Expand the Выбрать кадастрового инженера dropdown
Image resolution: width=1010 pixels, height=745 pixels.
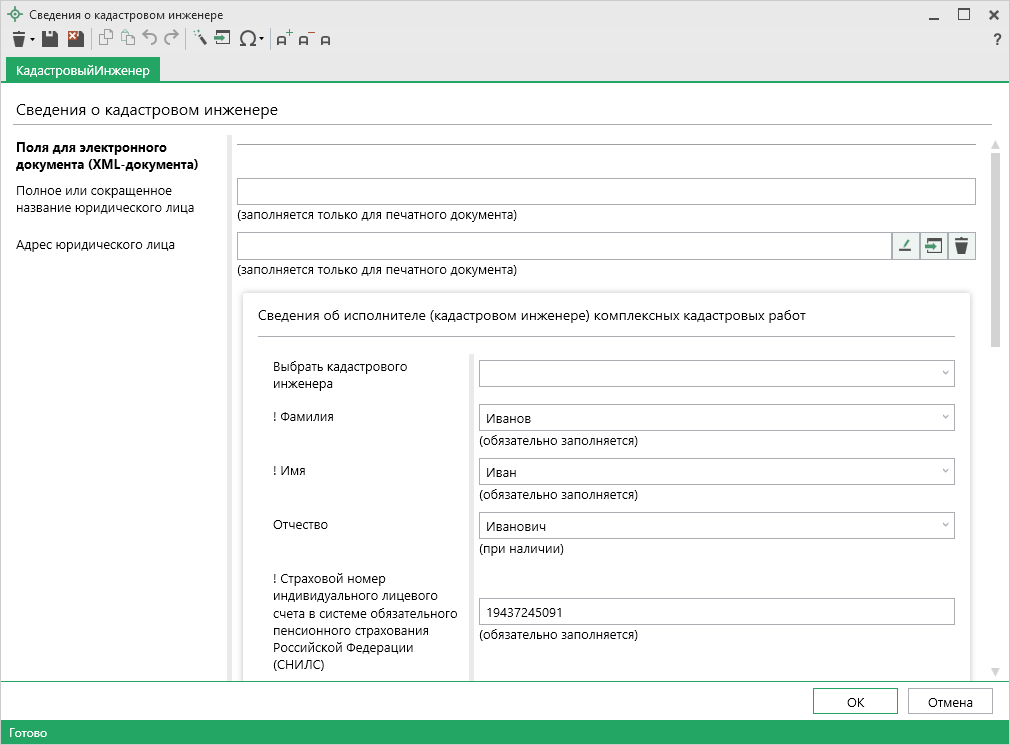[944, 373]
